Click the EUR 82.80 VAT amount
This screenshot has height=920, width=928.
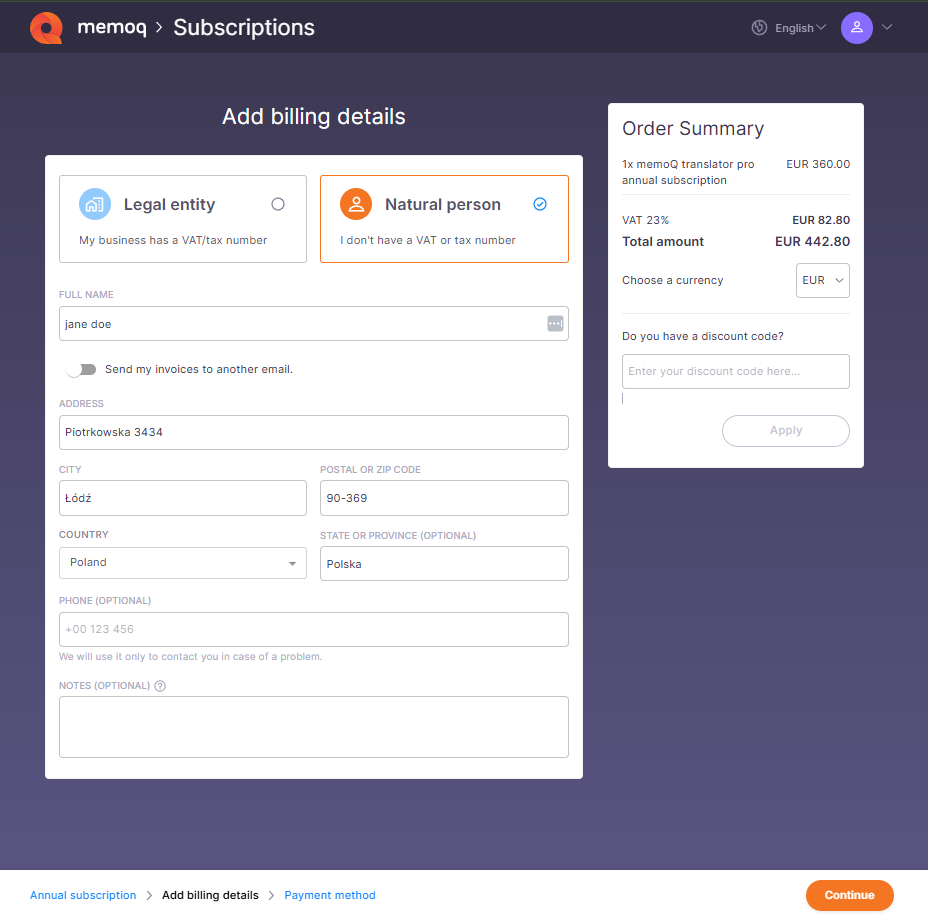click(821, 220)
